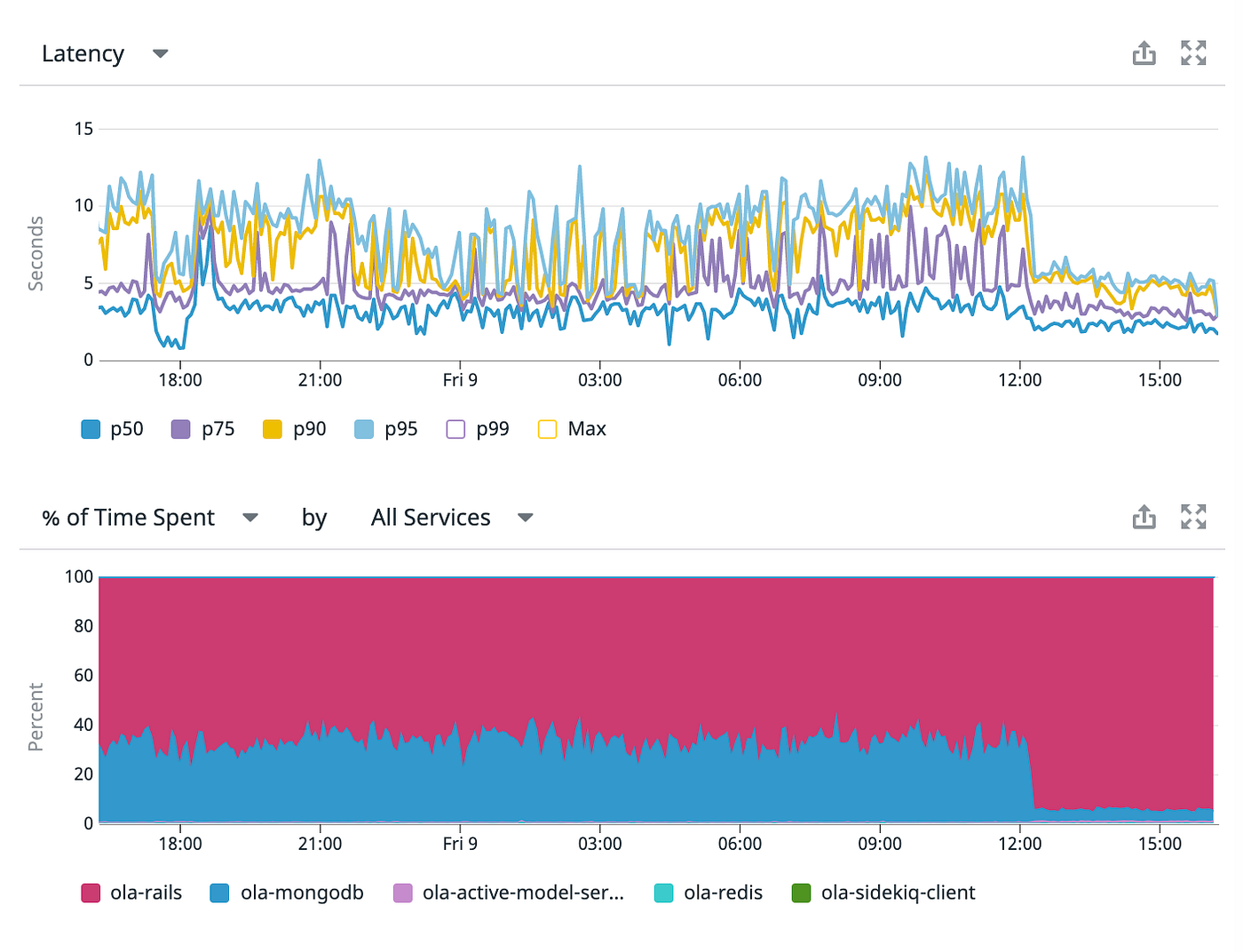The height and width of the screenshot is (952, 1243).
Task: Expand the Latency chart to fullscreen
Action: click(1193, 52)
